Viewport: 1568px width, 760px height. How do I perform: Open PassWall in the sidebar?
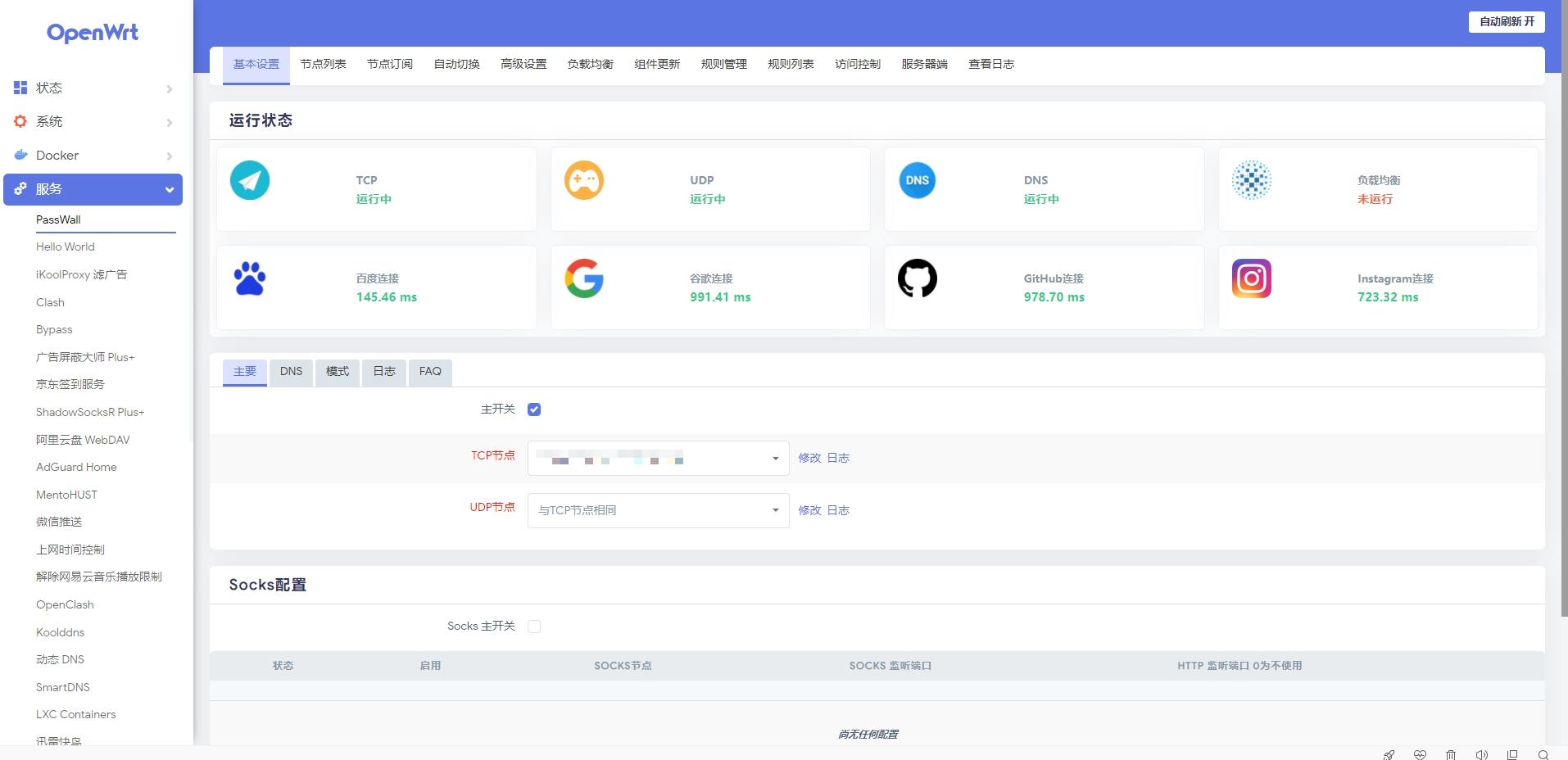pyautogui.click(x=58, y=219)
